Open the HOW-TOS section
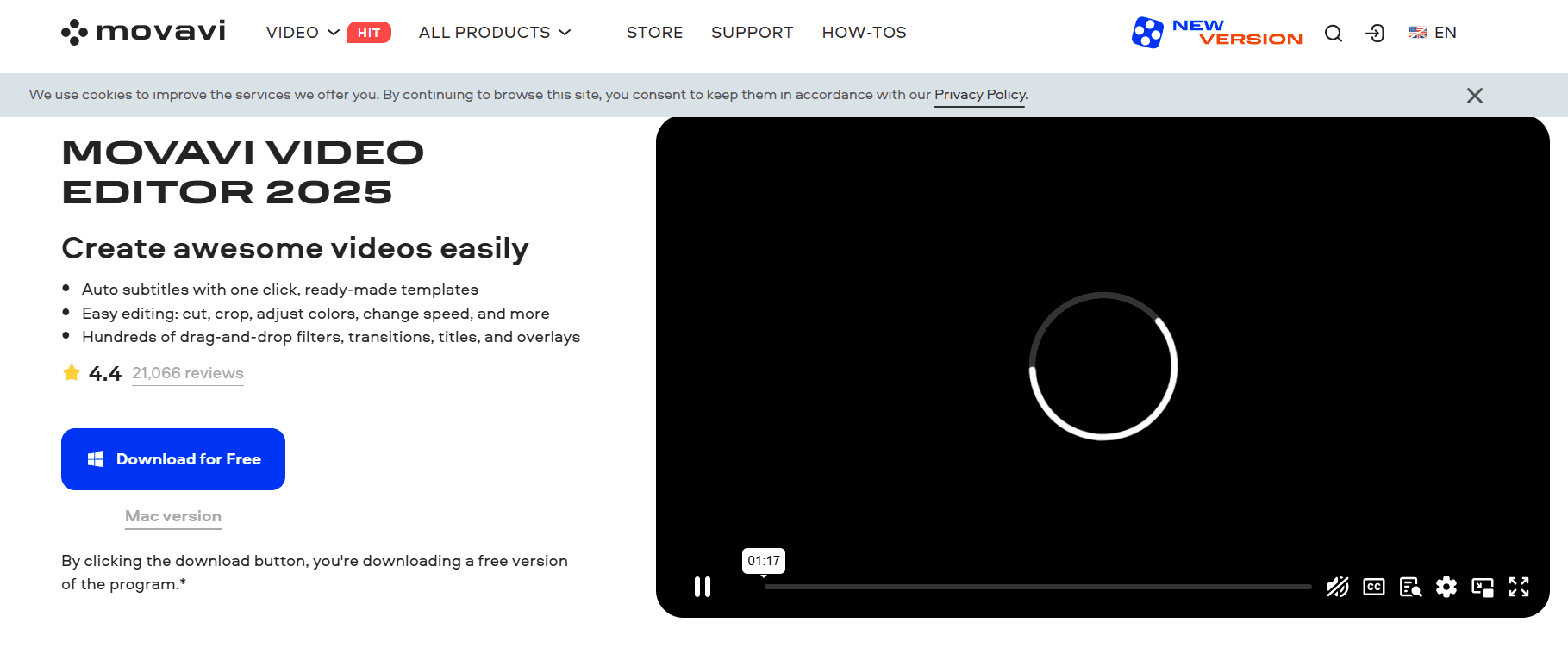1568x660 pixels. [x=864, y=33]
